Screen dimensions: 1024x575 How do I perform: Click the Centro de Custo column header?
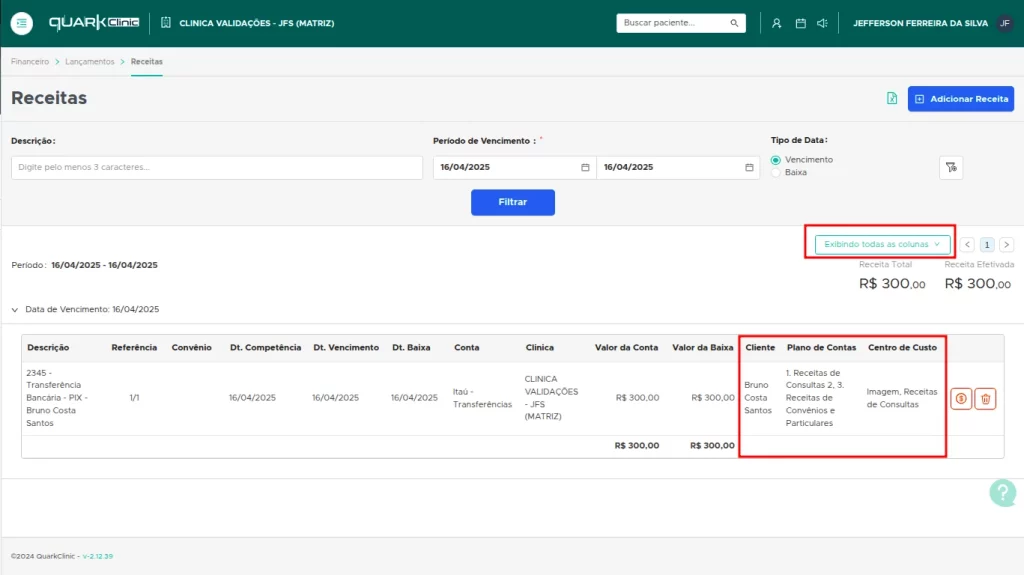pos(903,348)
